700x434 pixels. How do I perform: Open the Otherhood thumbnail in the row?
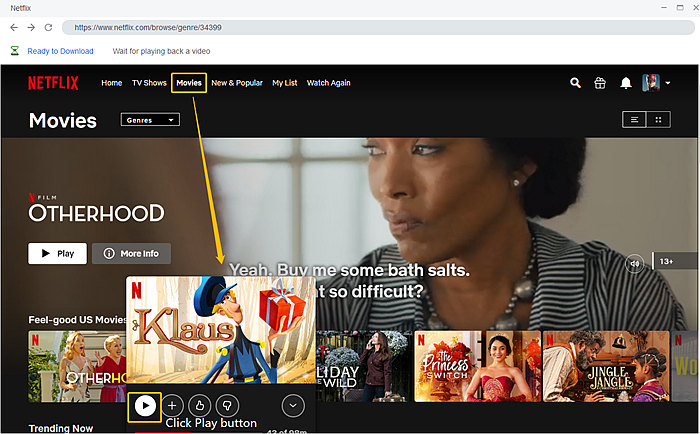point(77,366)
